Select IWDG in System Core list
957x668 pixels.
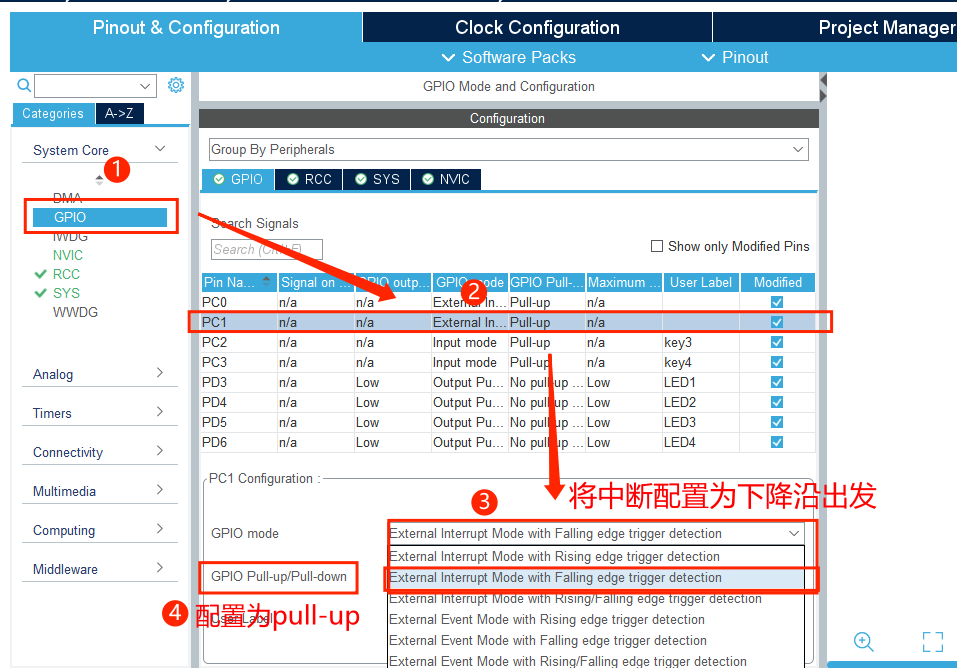(x=70, y=236)
